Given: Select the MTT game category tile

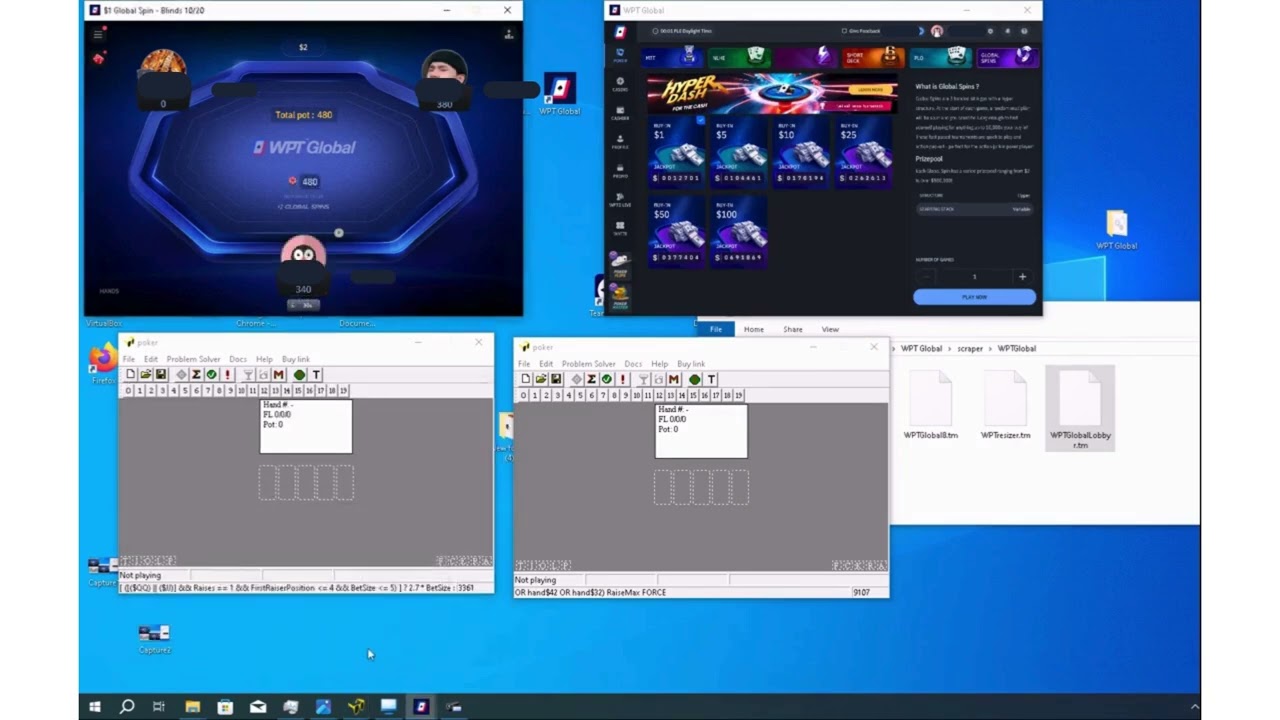Looking at the screenshot, I should 673,56.
